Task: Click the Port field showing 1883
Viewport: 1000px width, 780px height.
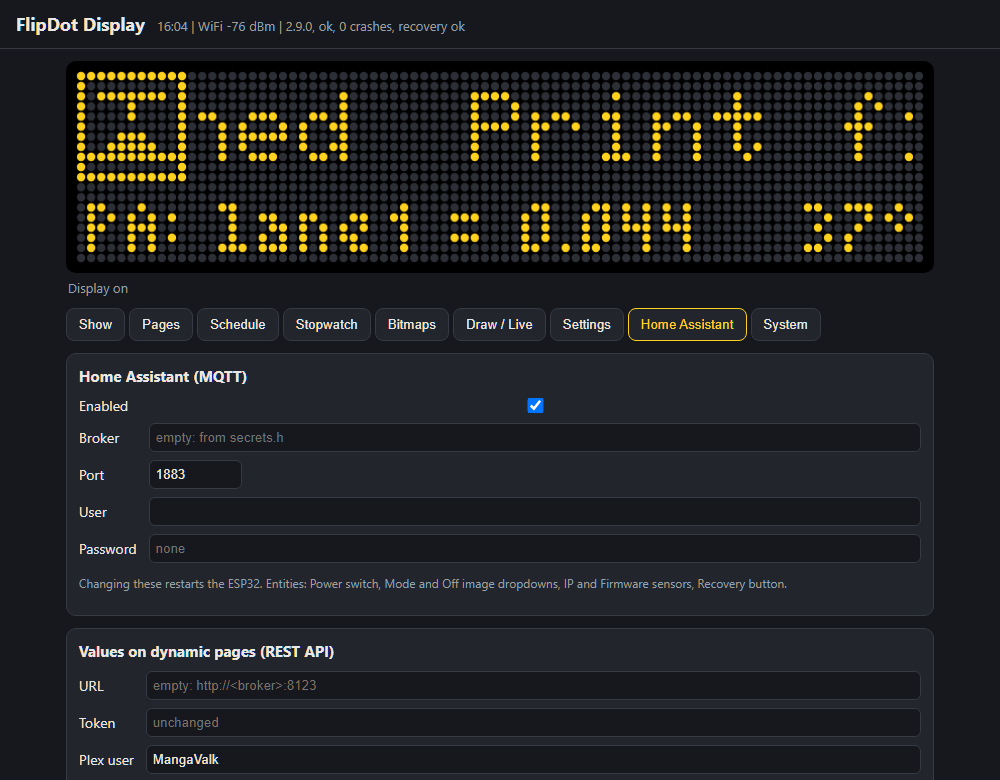Action: point(195,475)
